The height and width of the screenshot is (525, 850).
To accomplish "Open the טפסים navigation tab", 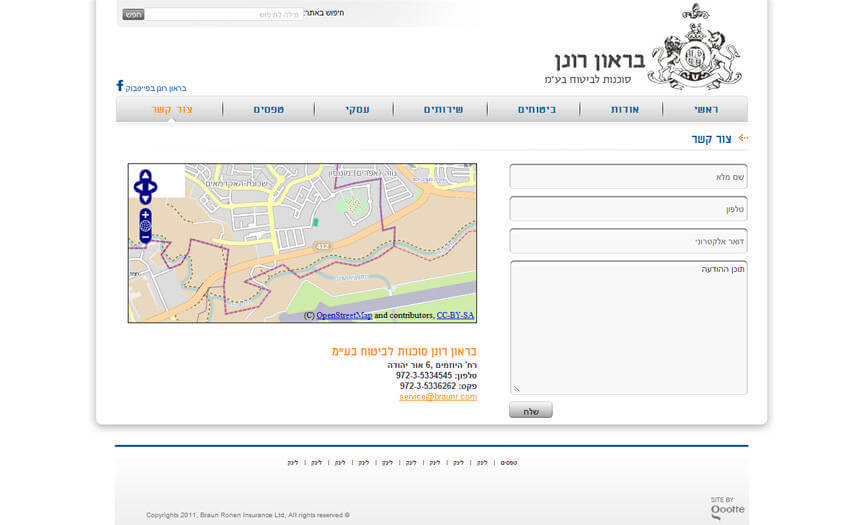I will [x=268, y=109].
